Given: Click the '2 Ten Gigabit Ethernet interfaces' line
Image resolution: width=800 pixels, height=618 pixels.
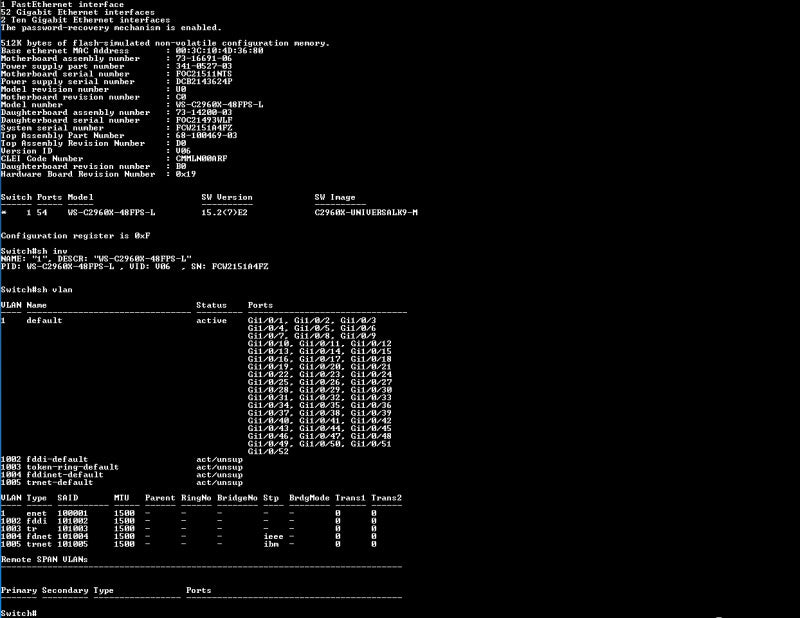Looking at the screenshot, I should pos(85,20).
